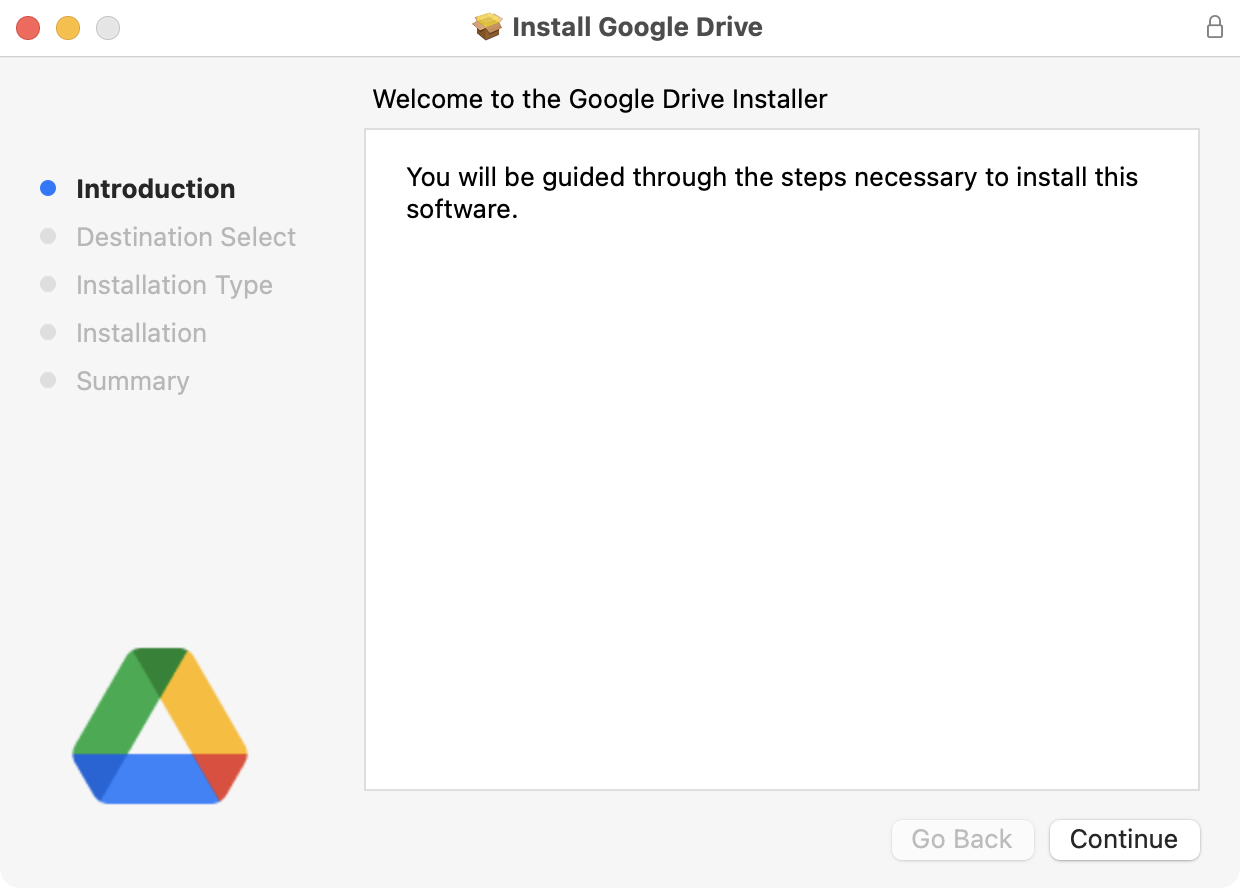Close the installer with the red button
This screenshot has width=1240, height=888.
[28, 28]
